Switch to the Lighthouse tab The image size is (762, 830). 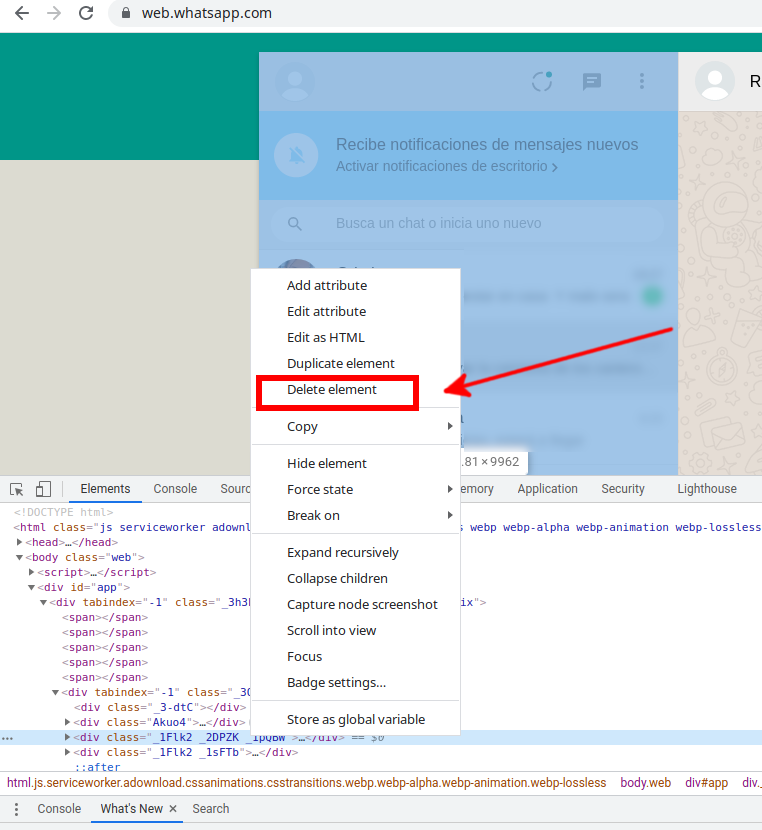[x=706, y=489]
